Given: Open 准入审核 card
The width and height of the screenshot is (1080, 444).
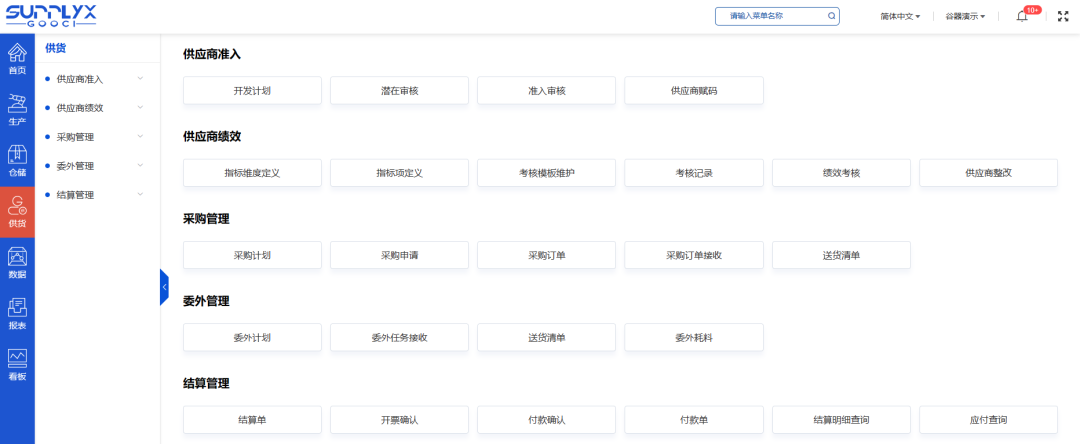Looking at the screenshot, I should (546, 90).
